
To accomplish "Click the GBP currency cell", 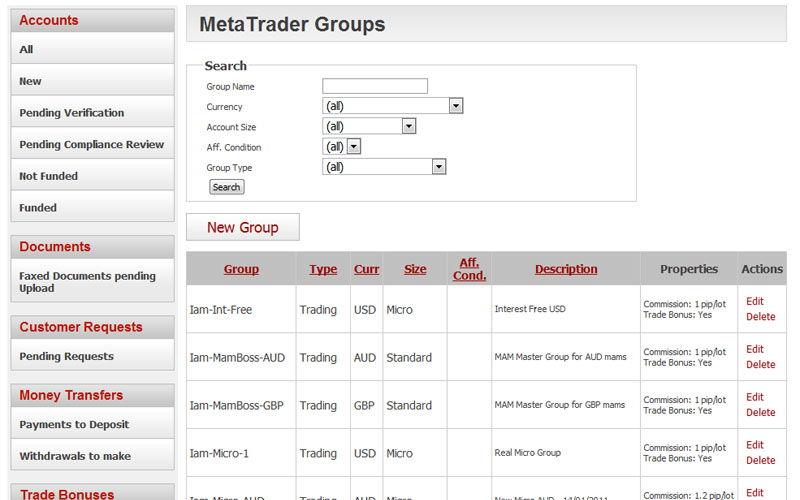I will pos(364,406).
